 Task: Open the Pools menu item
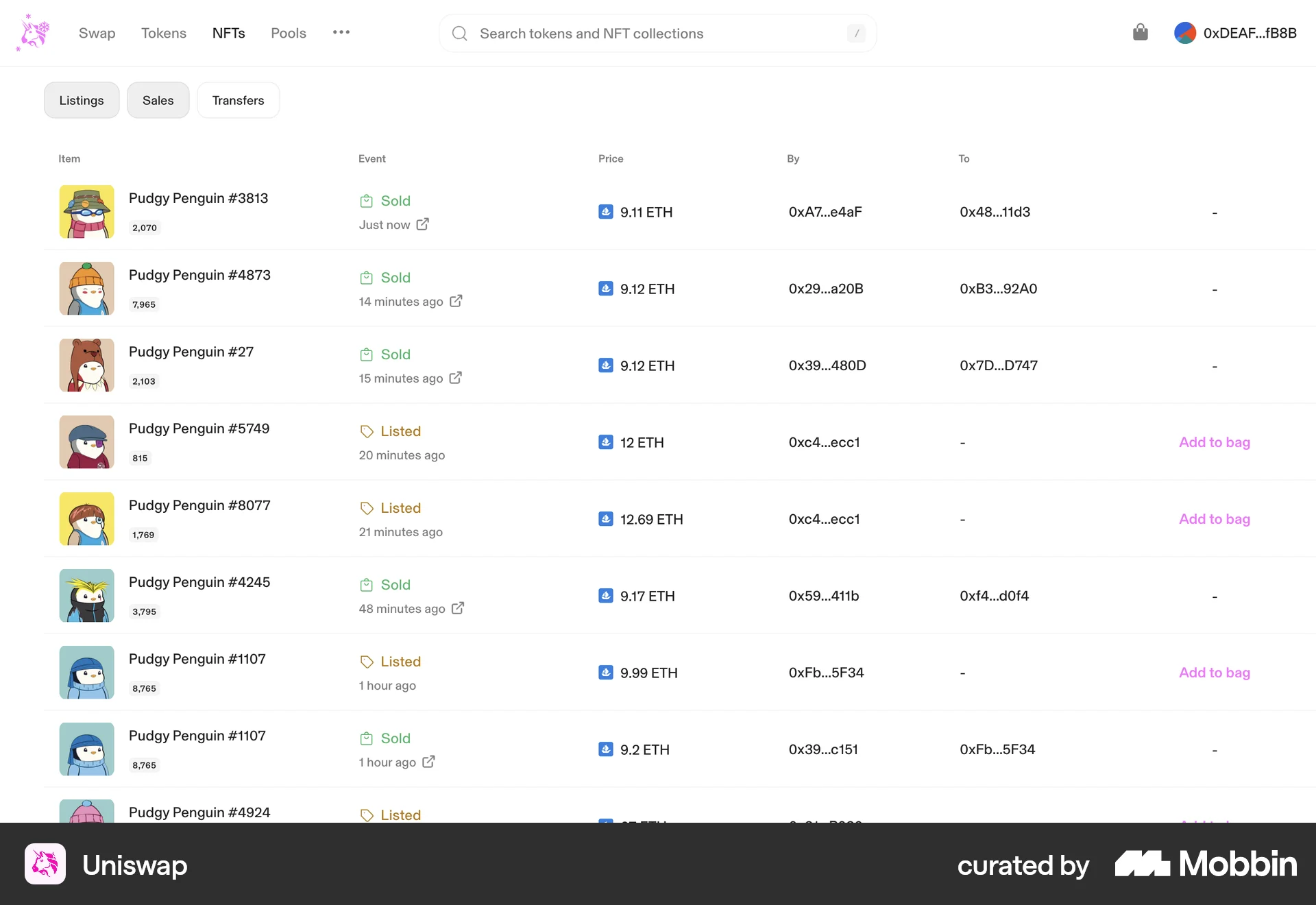pos(288,33)
